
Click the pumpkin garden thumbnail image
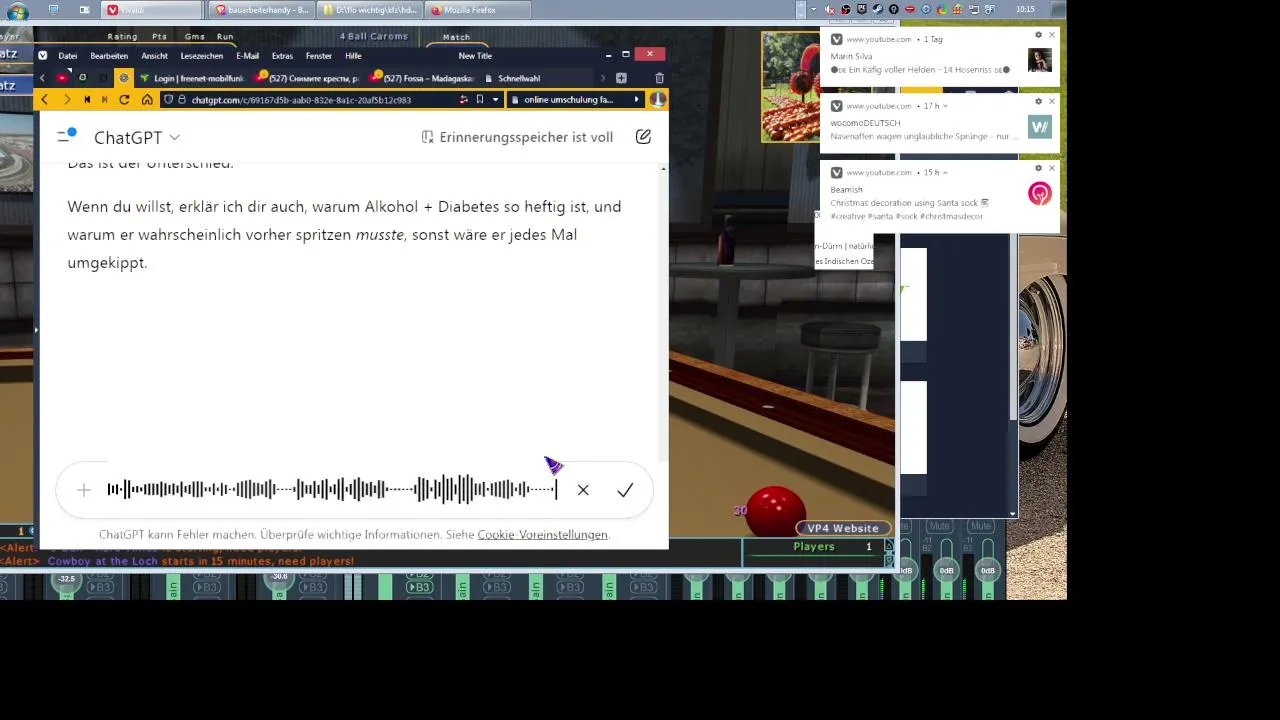(x=789, y=86)
